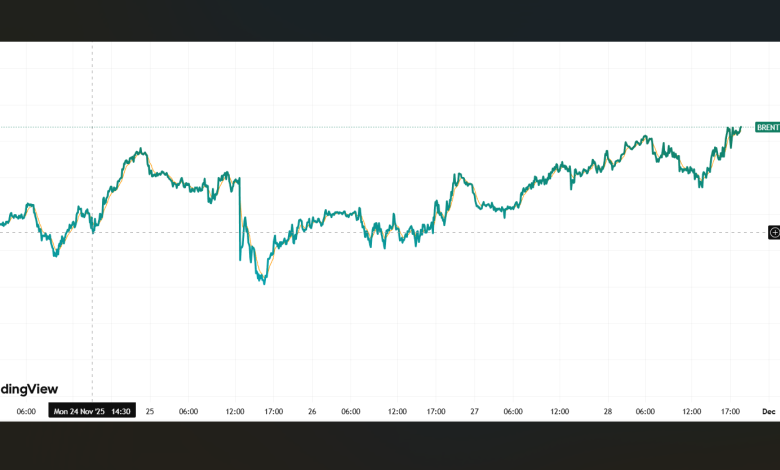780x470 pixels.
Task: Select the 26 date marker on time axis
Action: (x=312, y=411)
